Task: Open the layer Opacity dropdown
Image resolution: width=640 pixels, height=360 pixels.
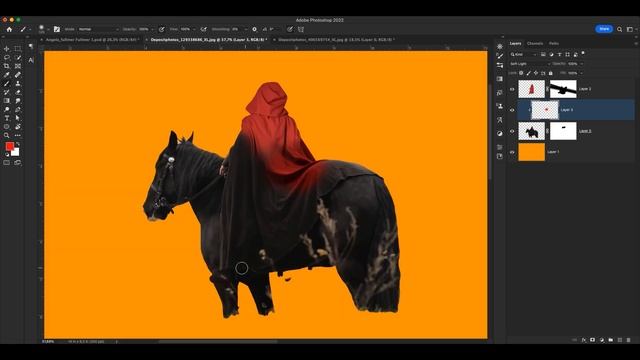Action: tap(581, 64)
